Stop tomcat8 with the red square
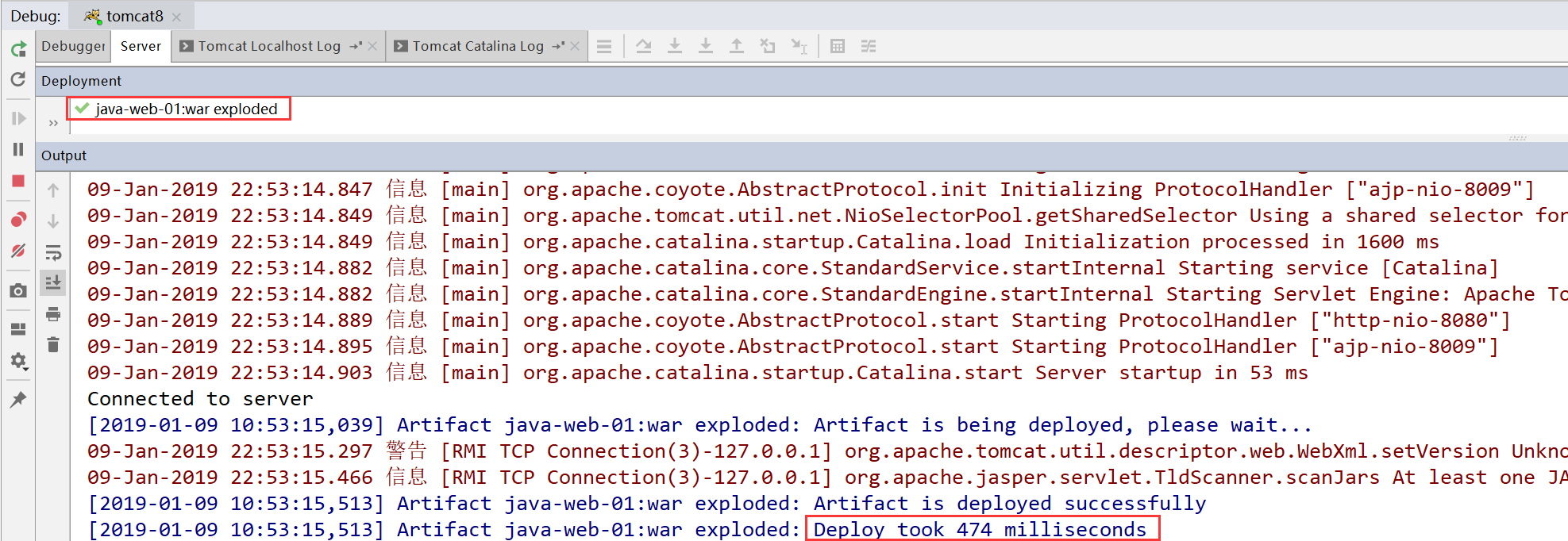 (18, 181)
